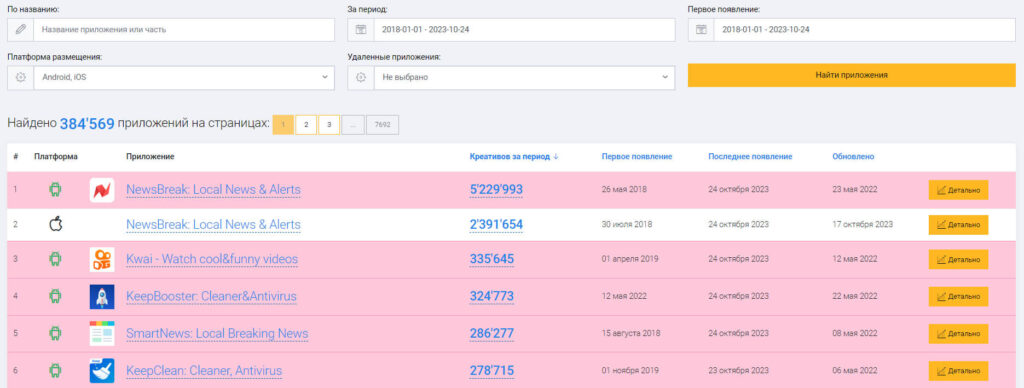The height and width of the screenshot is (388, 1024).
Task: Click the ellipsis pagination button
Action: (x=353, y=125)
